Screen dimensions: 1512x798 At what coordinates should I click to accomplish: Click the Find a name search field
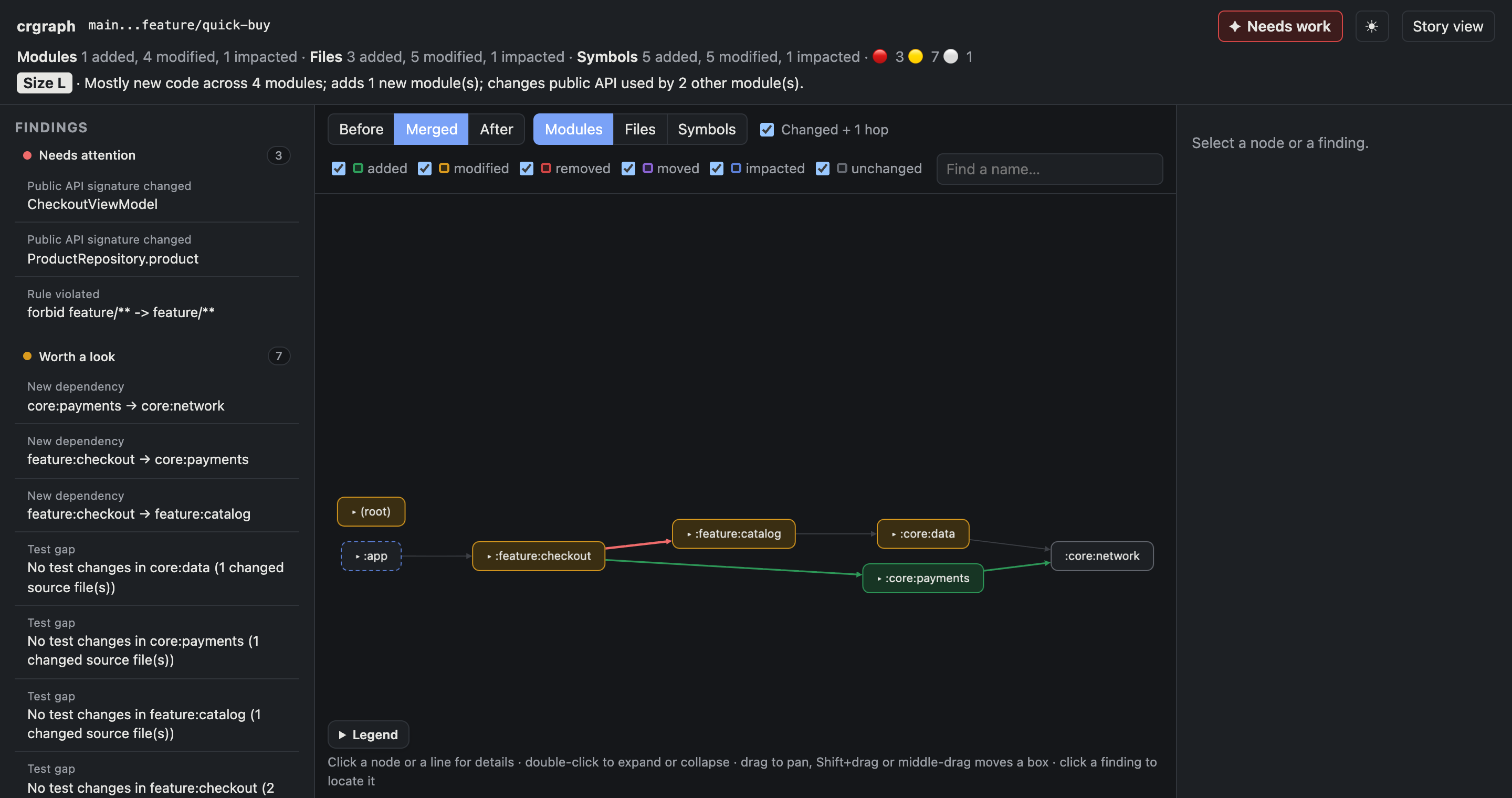[x=1049, y=169]
